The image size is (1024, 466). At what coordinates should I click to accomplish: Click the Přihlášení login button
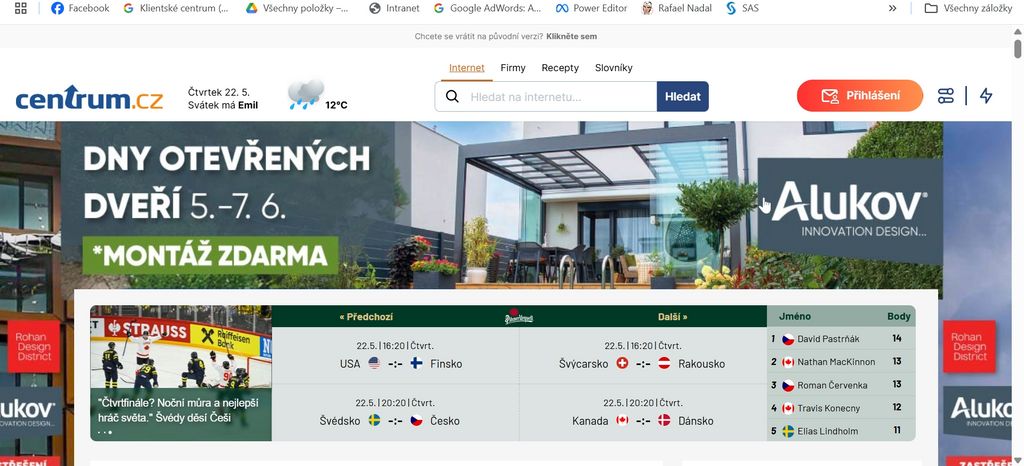(x=859, y=96)
